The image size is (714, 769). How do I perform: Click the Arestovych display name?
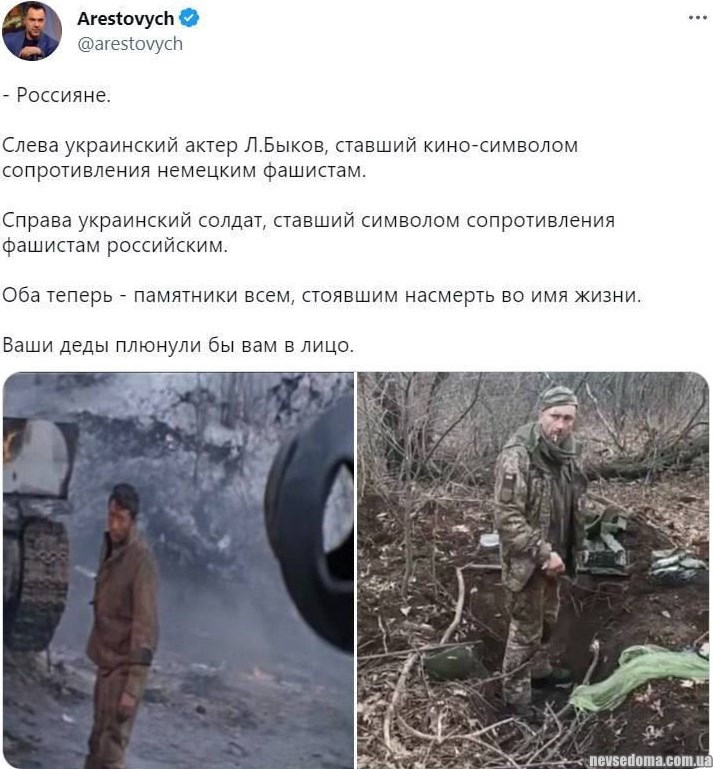coord(126,19)
